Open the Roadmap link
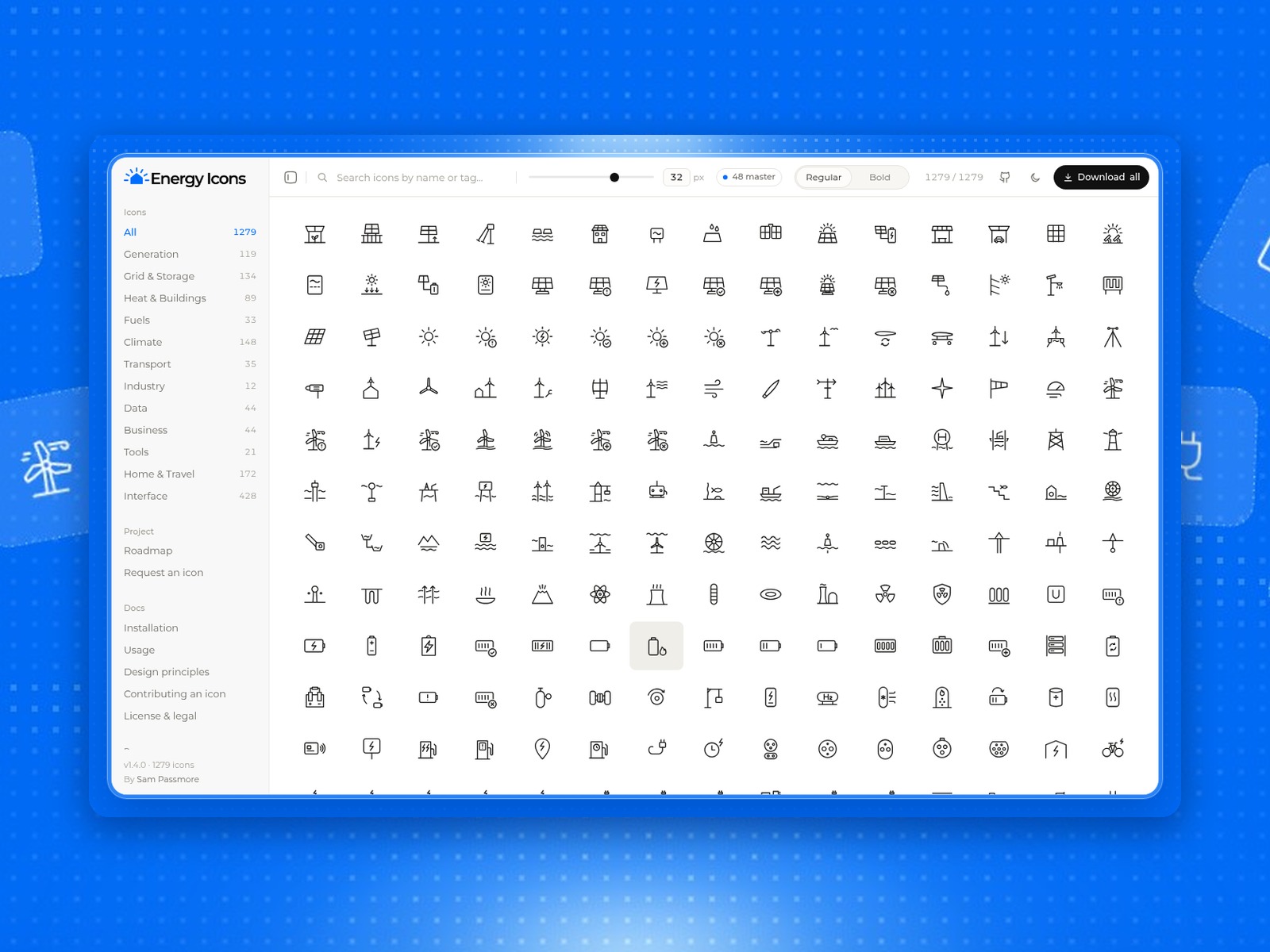The width and height of the screenshot is (1270, 952). [x=148, y=551]
